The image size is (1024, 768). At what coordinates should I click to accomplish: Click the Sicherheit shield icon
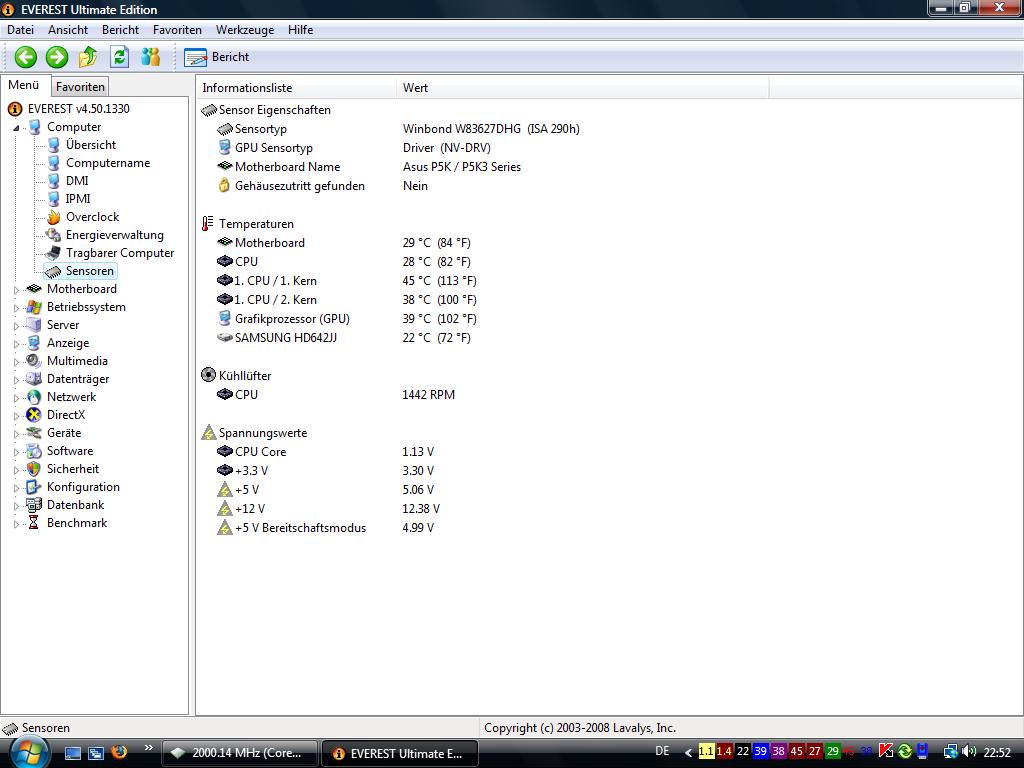click(x=34, y=470)
